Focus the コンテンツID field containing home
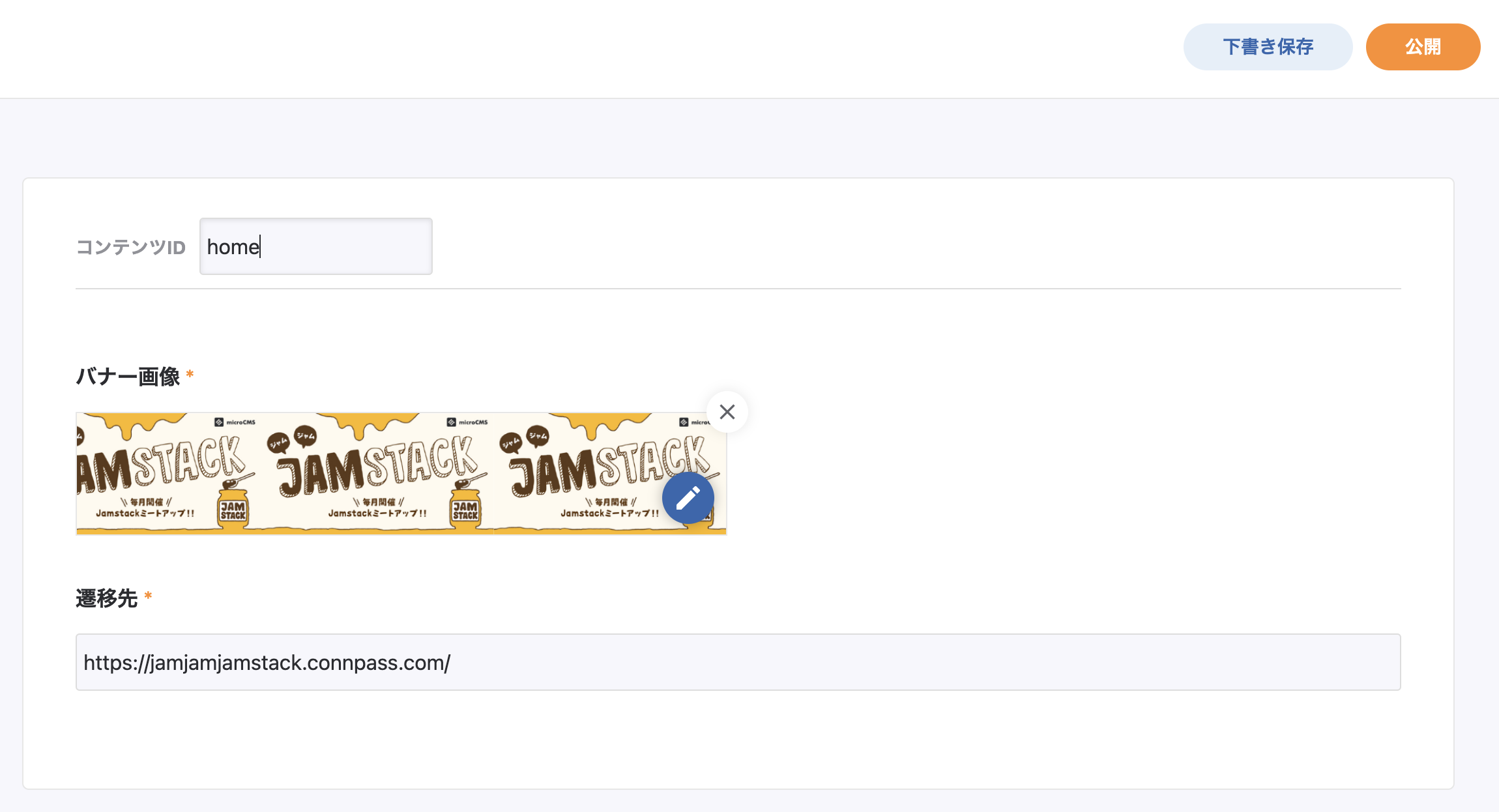The width and height of the screenshot is (1499, 812). (315, 246)
